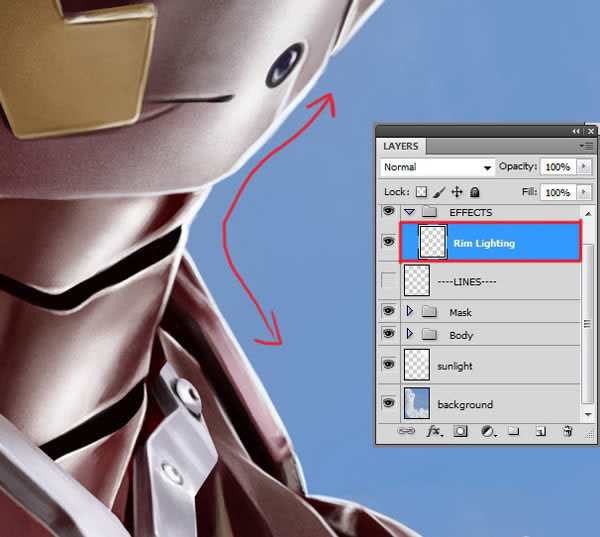
Task: Collapse the Layers panel to icons
Action: coord(576,131)
